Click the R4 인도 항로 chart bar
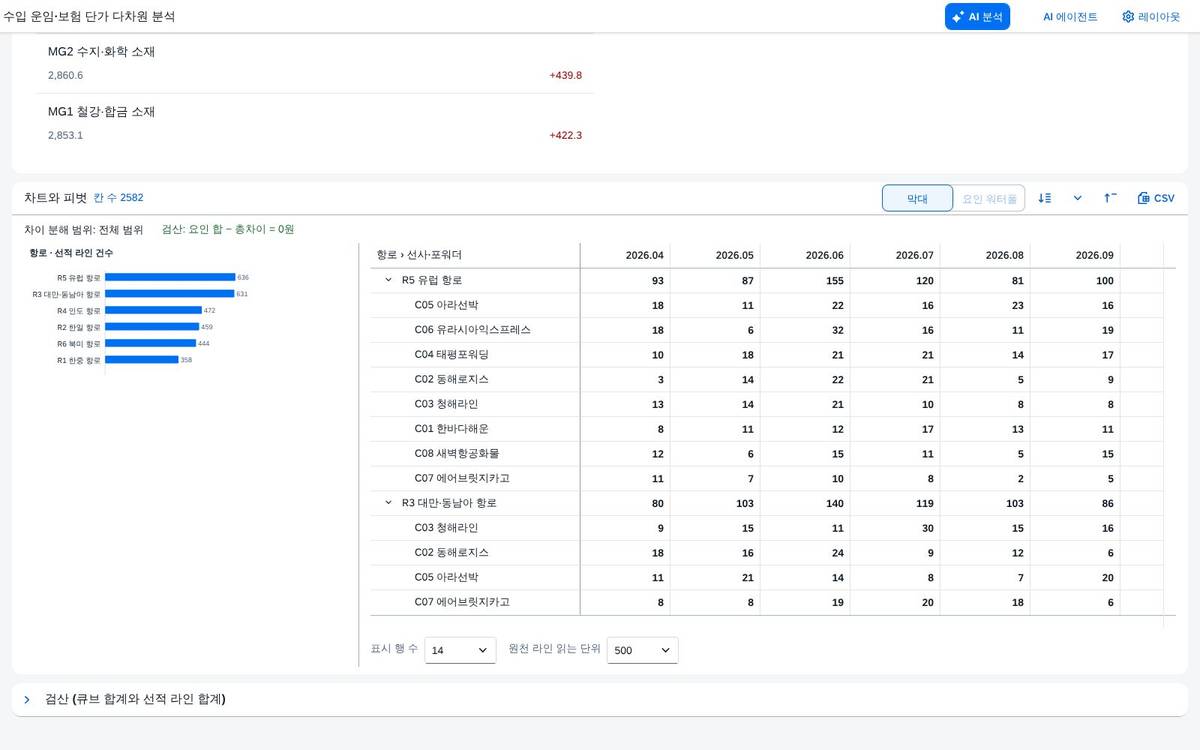 coord(153,310)
